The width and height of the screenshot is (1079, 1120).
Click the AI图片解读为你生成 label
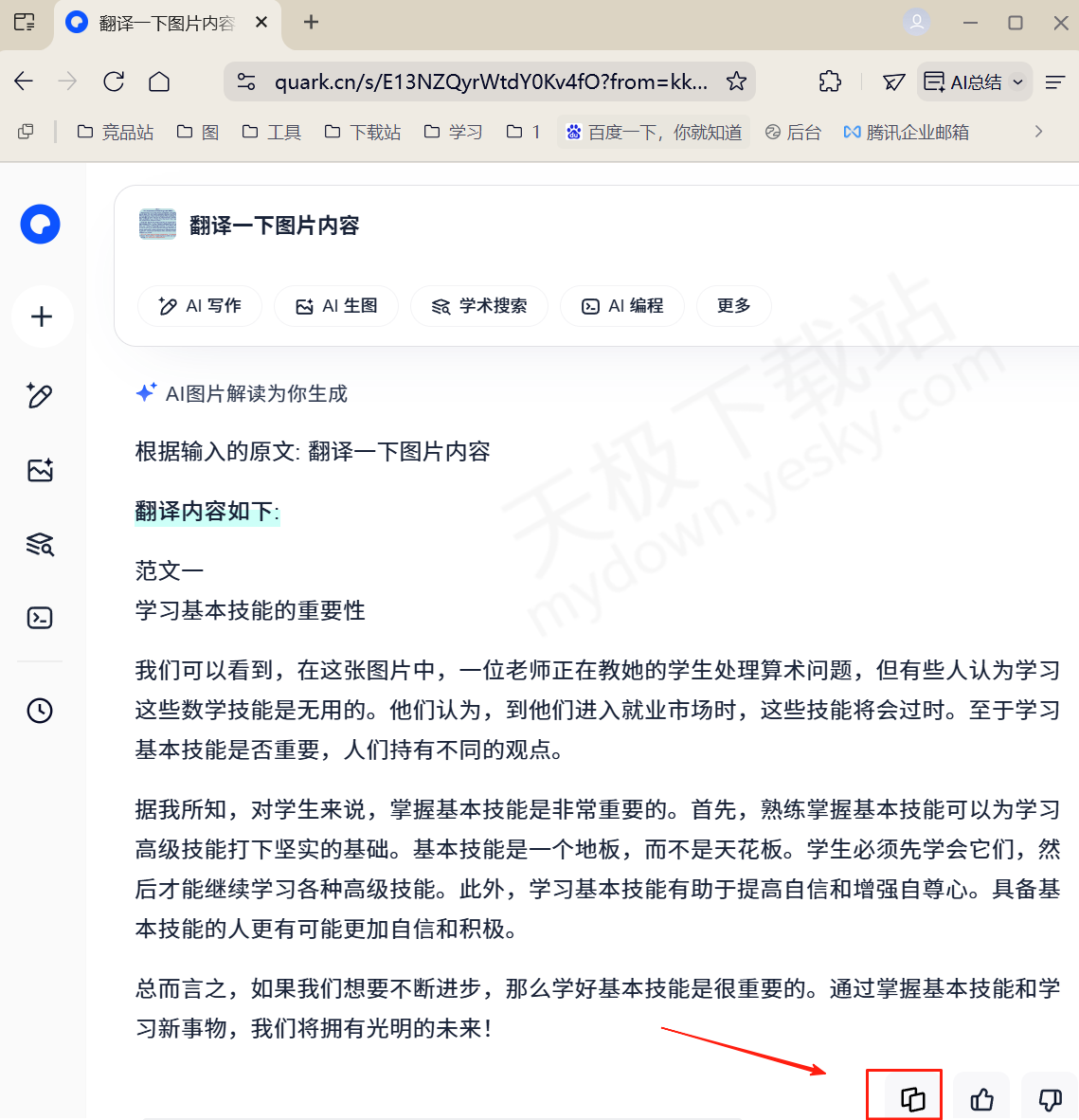click(256, 393)
